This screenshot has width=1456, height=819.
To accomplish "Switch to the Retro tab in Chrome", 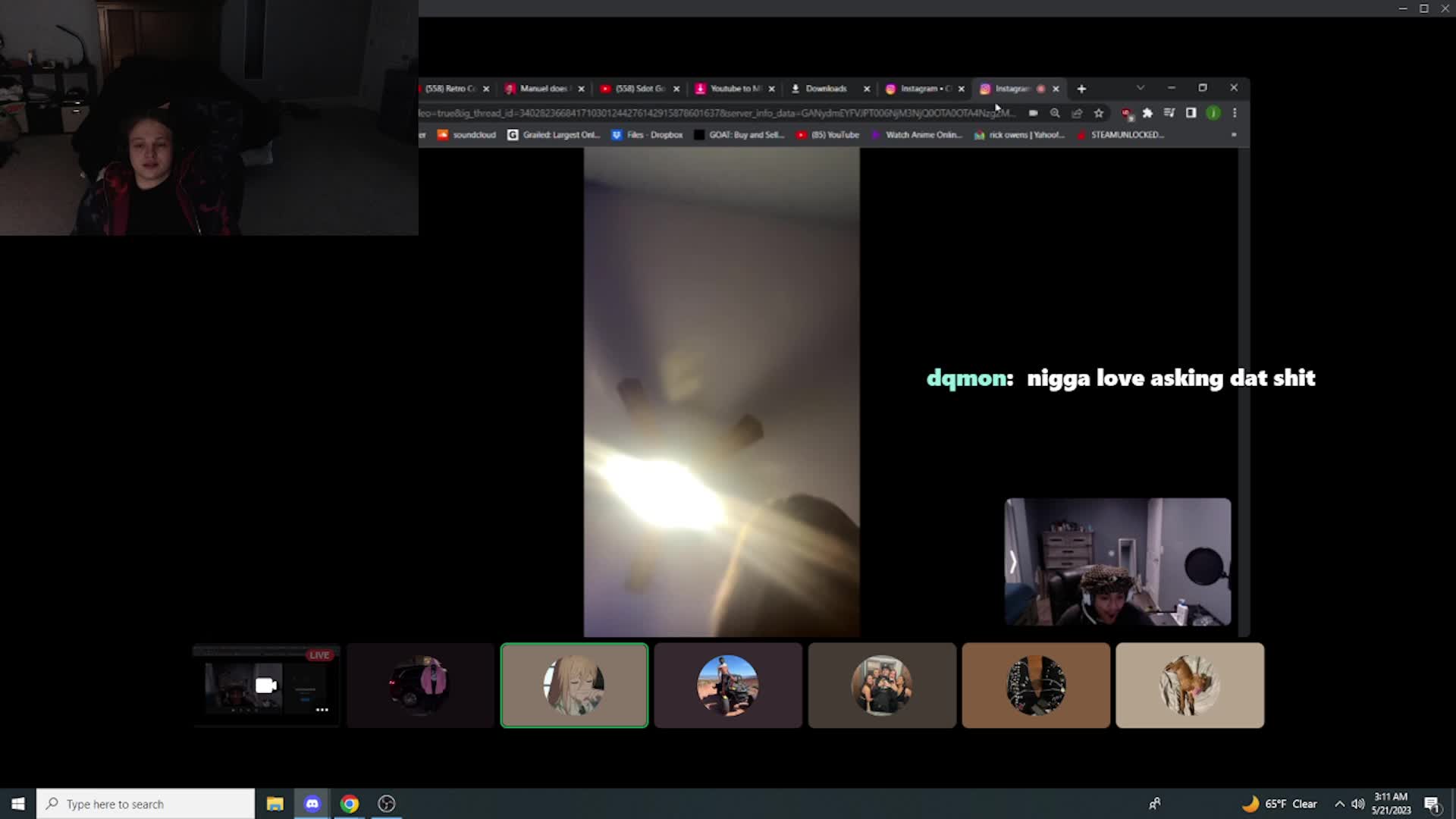I will pyautogui.click(x=449, y=89).
